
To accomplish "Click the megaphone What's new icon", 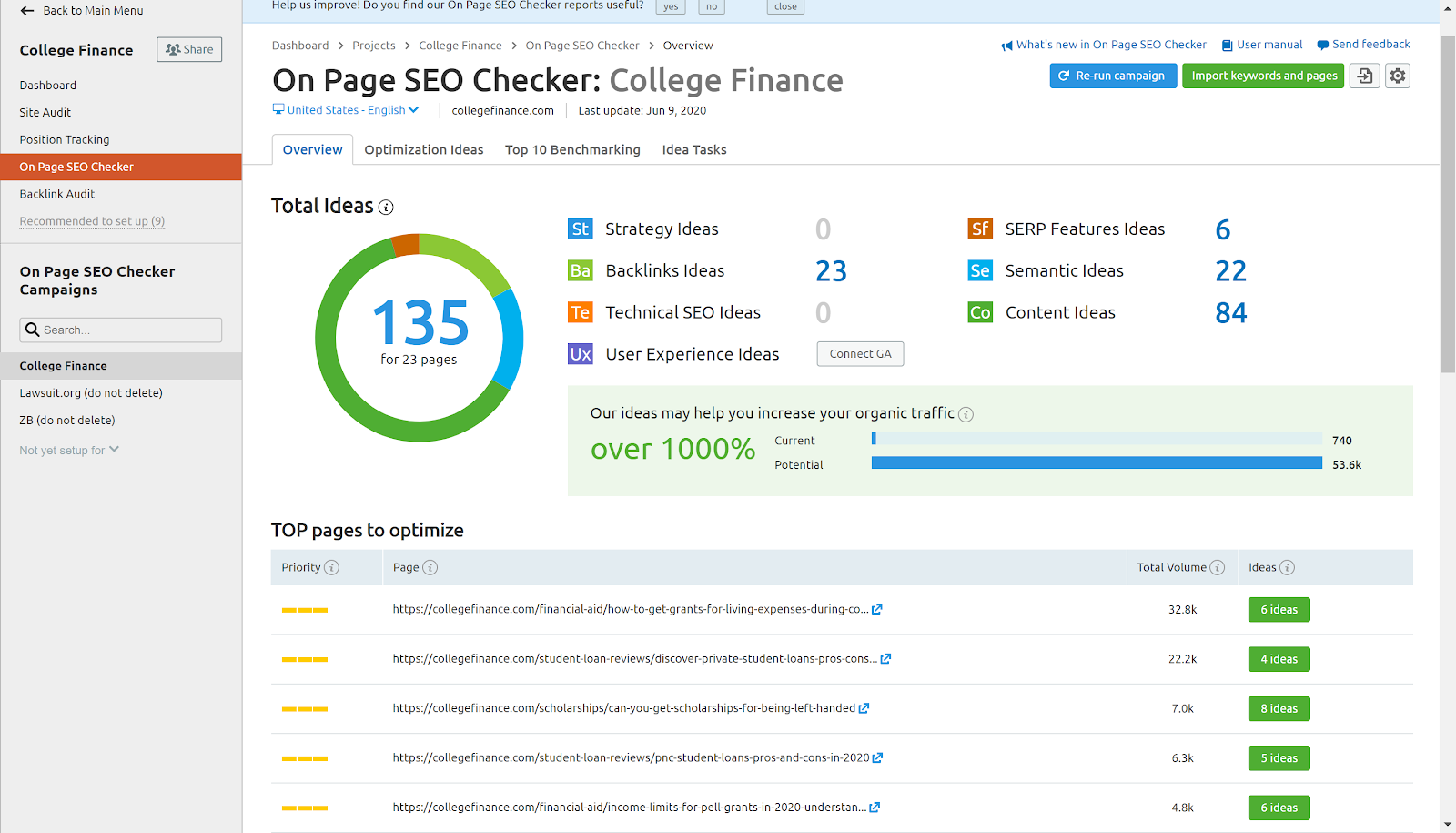I will [1006, 46].
